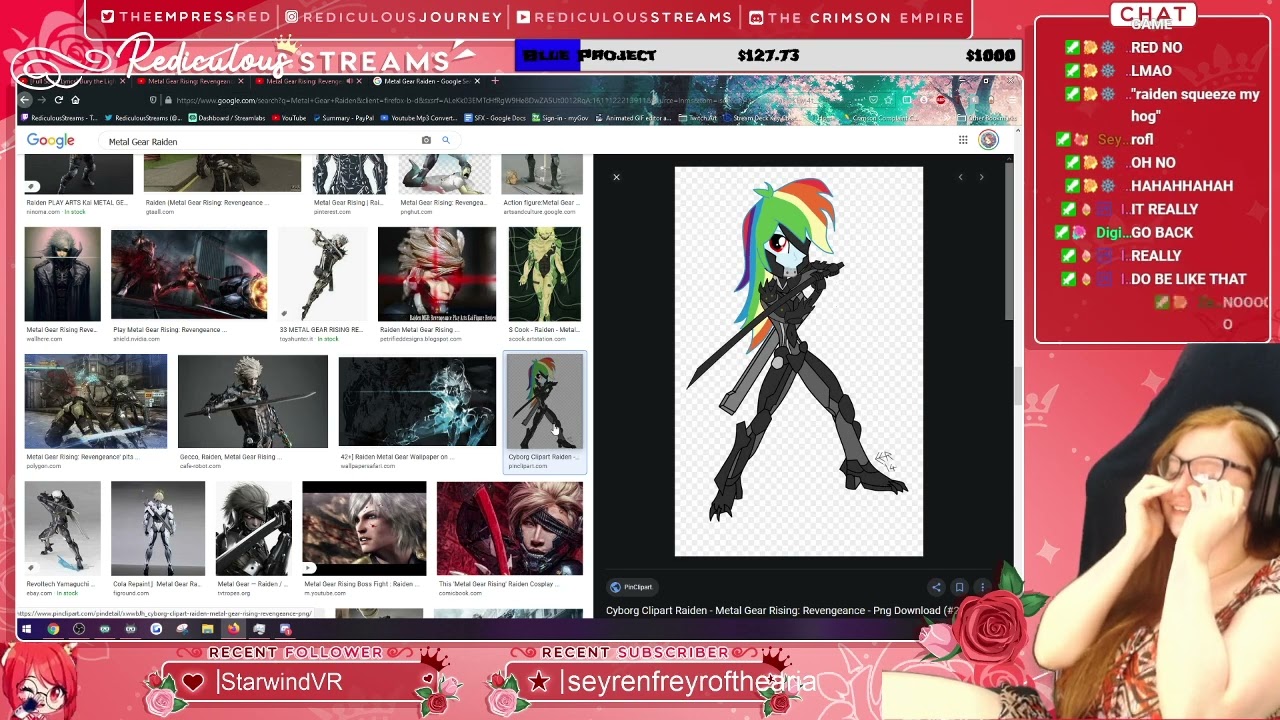This screenshot has height=720, width=1280.
Task: Click the Google logo
Action: pos(51,141)
